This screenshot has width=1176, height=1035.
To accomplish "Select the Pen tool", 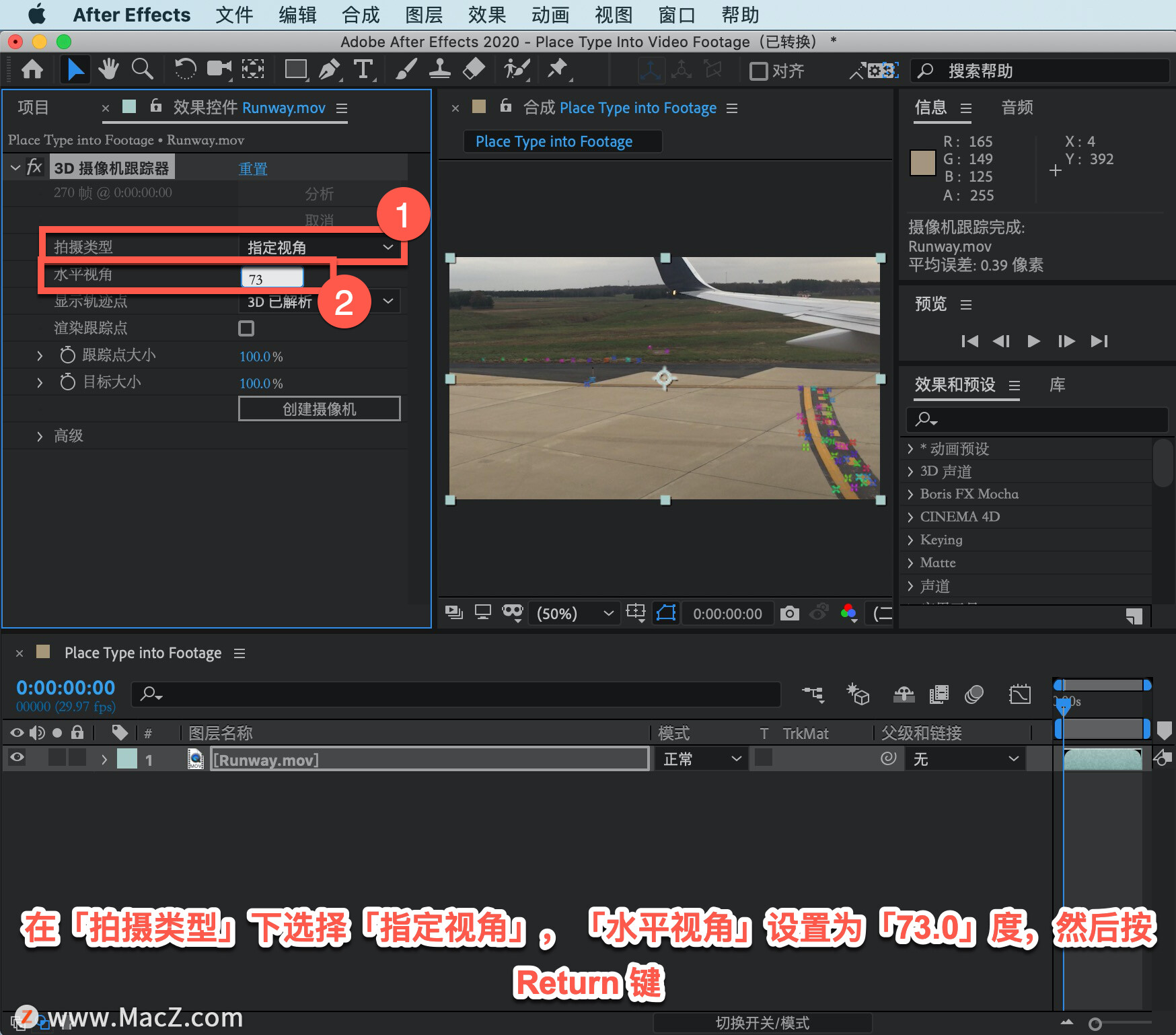I will pos(330,69).
